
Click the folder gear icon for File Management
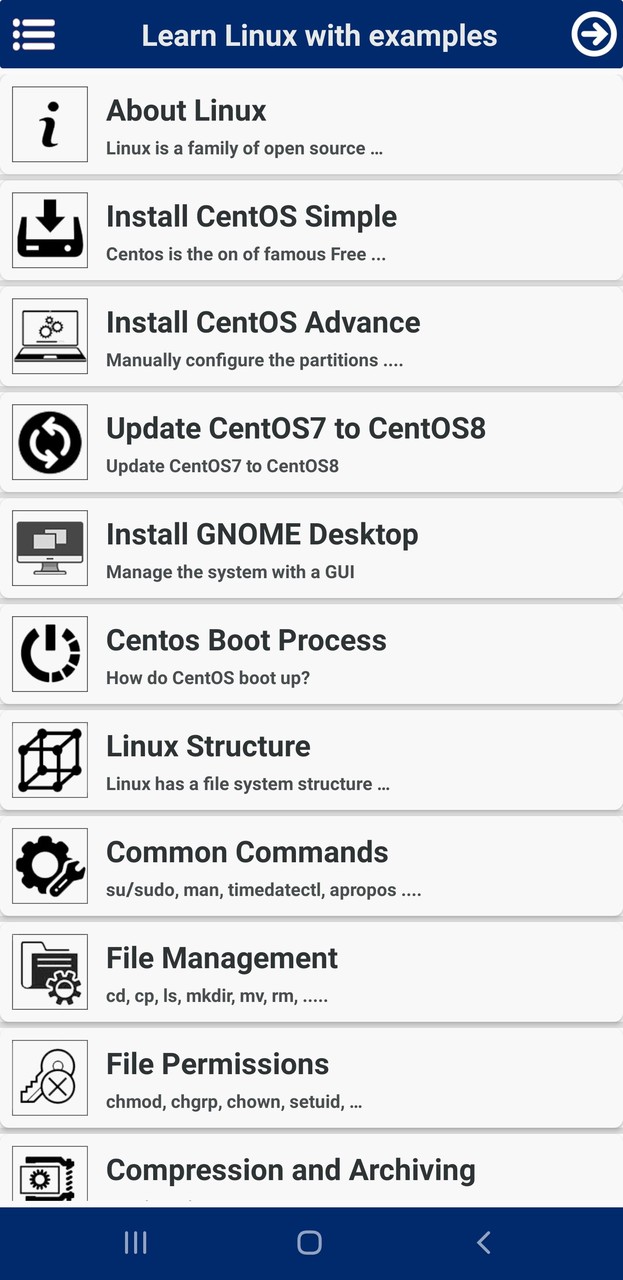coord(50,972)
